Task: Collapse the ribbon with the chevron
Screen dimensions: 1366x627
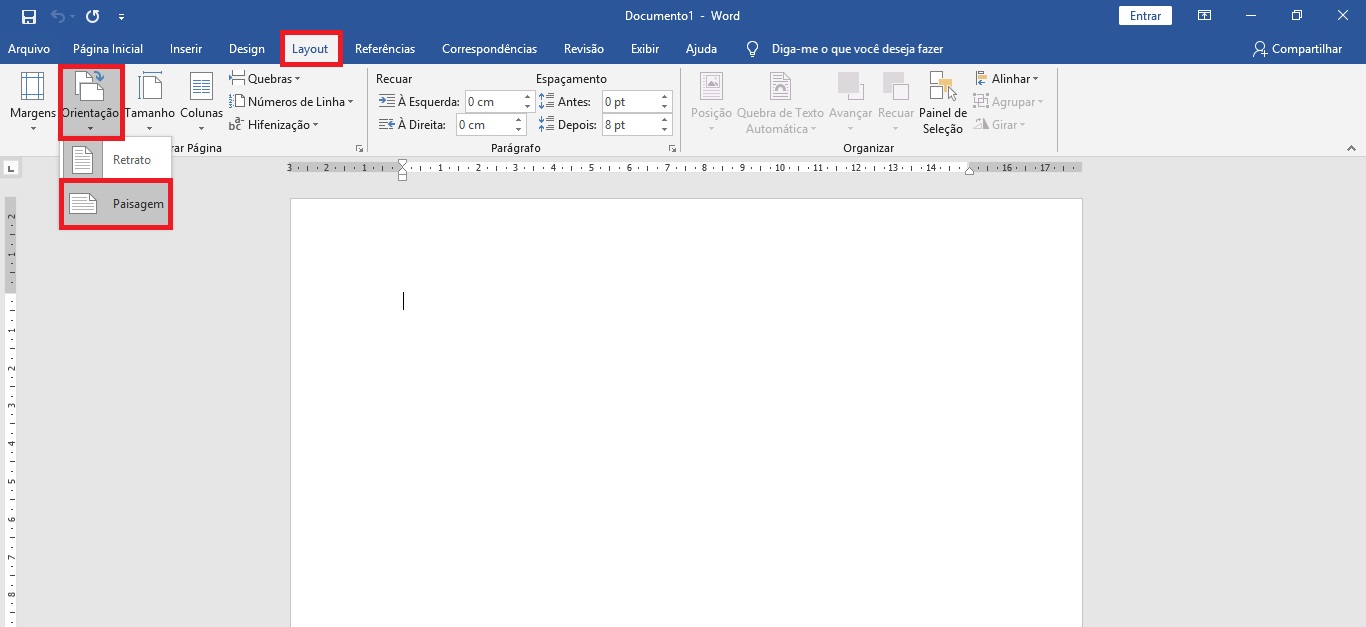Action: pyautogui.click(x=1351, y=148)
